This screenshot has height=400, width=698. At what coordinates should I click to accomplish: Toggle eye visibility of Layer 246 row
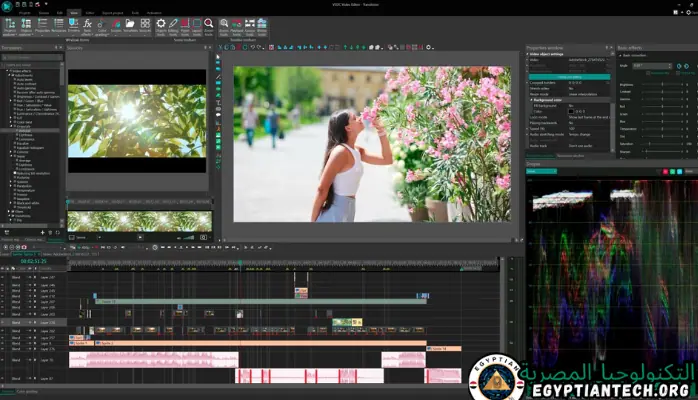click(x=3, y=285)
